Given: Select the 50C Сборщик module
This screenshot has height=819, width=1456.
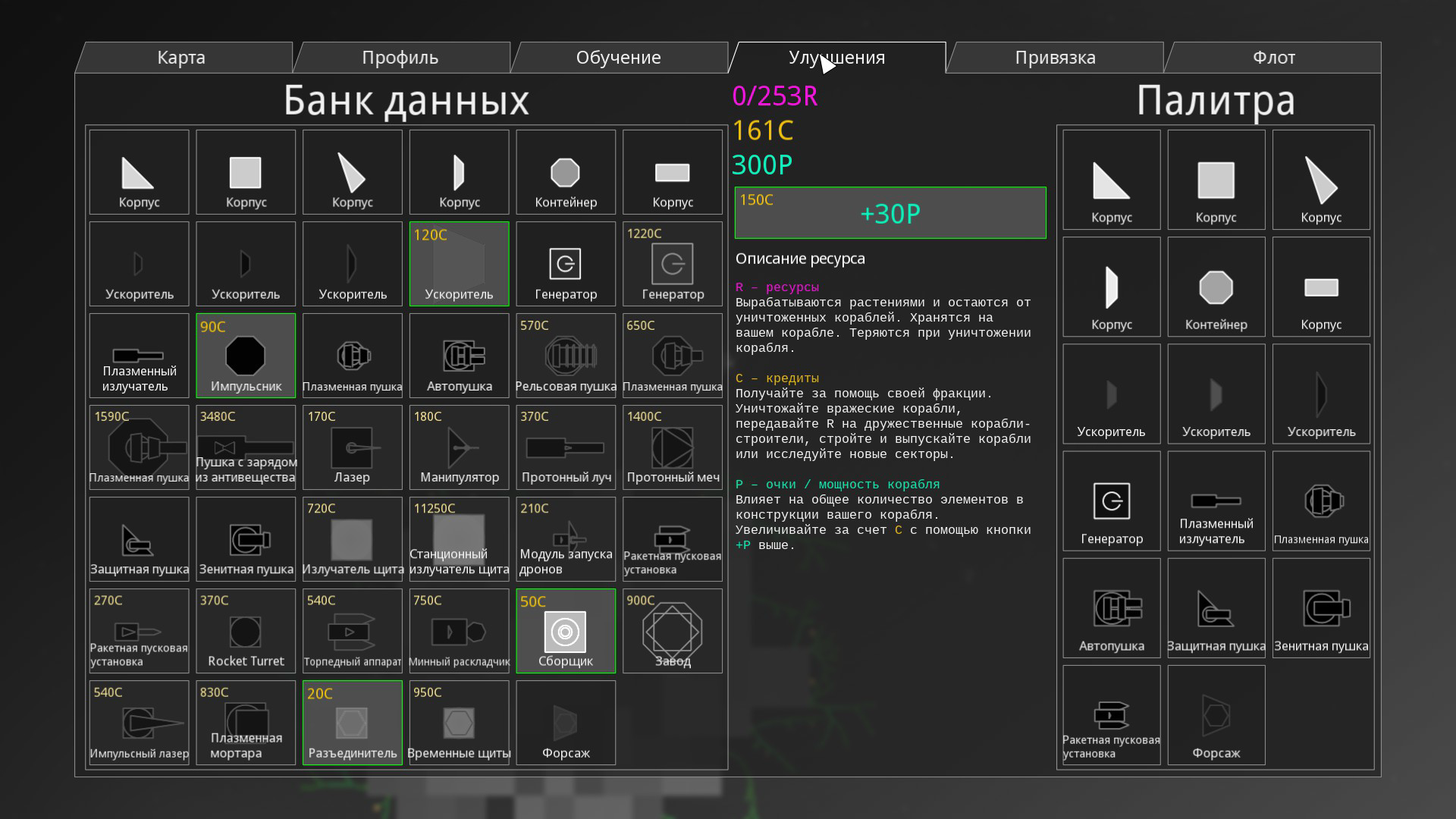Looking at the screenshot, I should pyautogui.click(x=565, y=631).
